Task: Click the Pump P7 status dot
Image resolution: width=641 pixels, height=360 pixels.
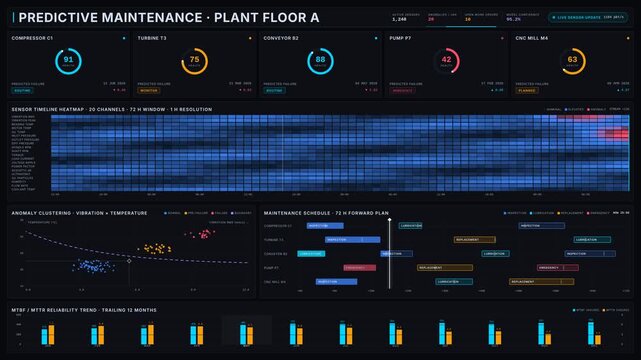Action: (502, 38)
